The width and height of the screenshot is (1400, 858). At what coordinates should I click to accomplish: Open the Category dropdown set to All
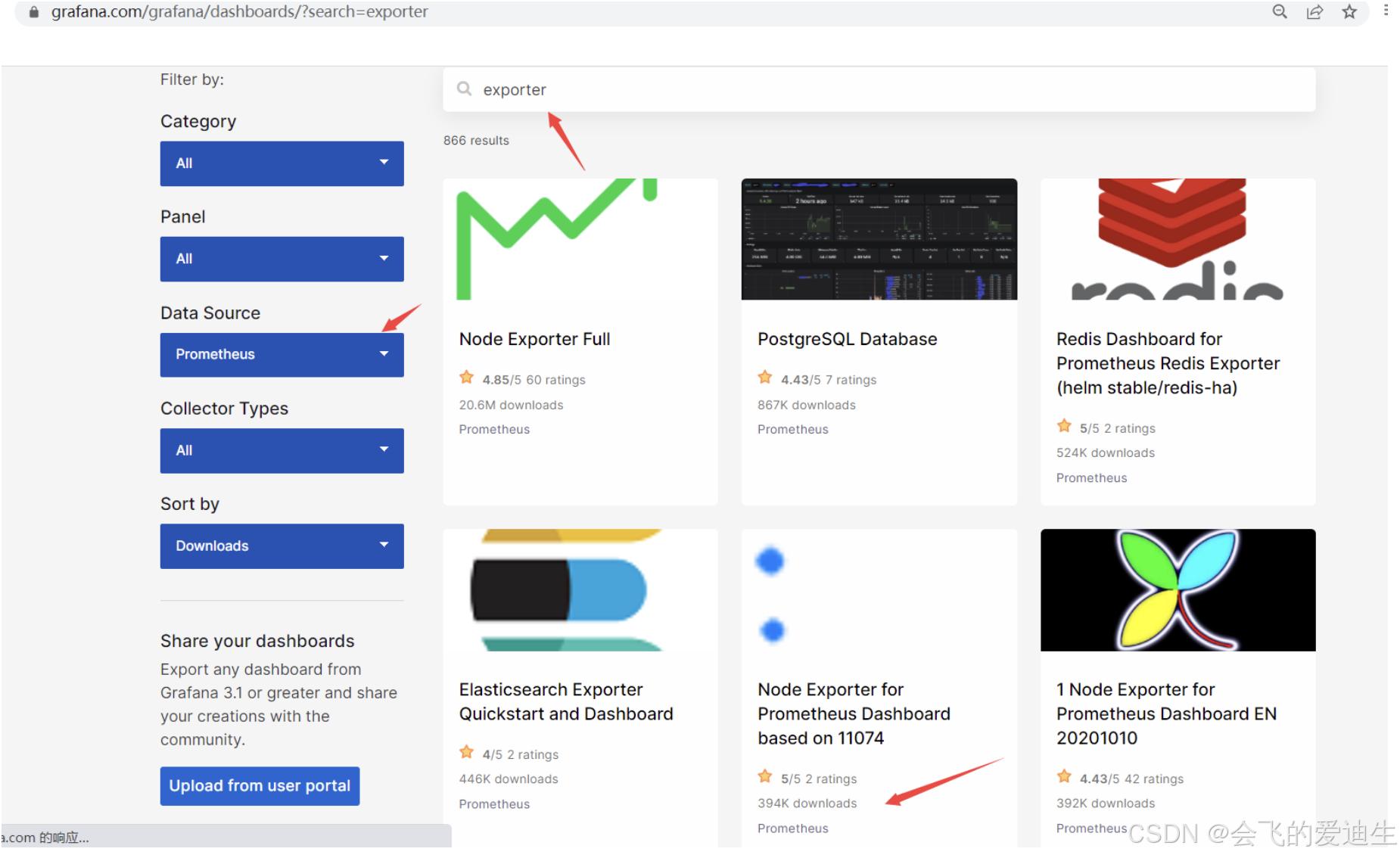tap(282, 163)
